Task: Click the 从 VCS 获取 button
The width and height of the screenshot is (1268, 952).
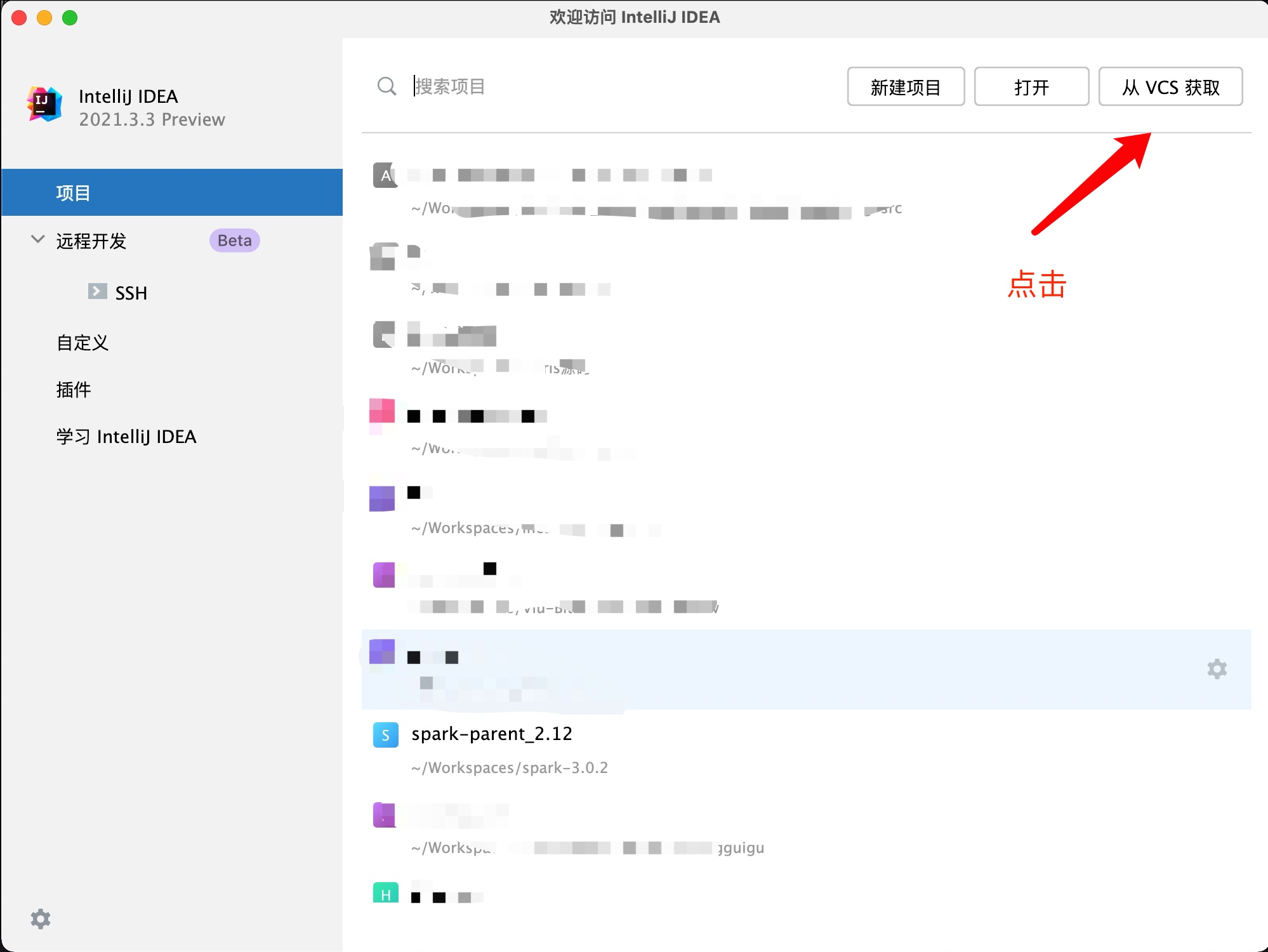Action: click(1170, 87)
